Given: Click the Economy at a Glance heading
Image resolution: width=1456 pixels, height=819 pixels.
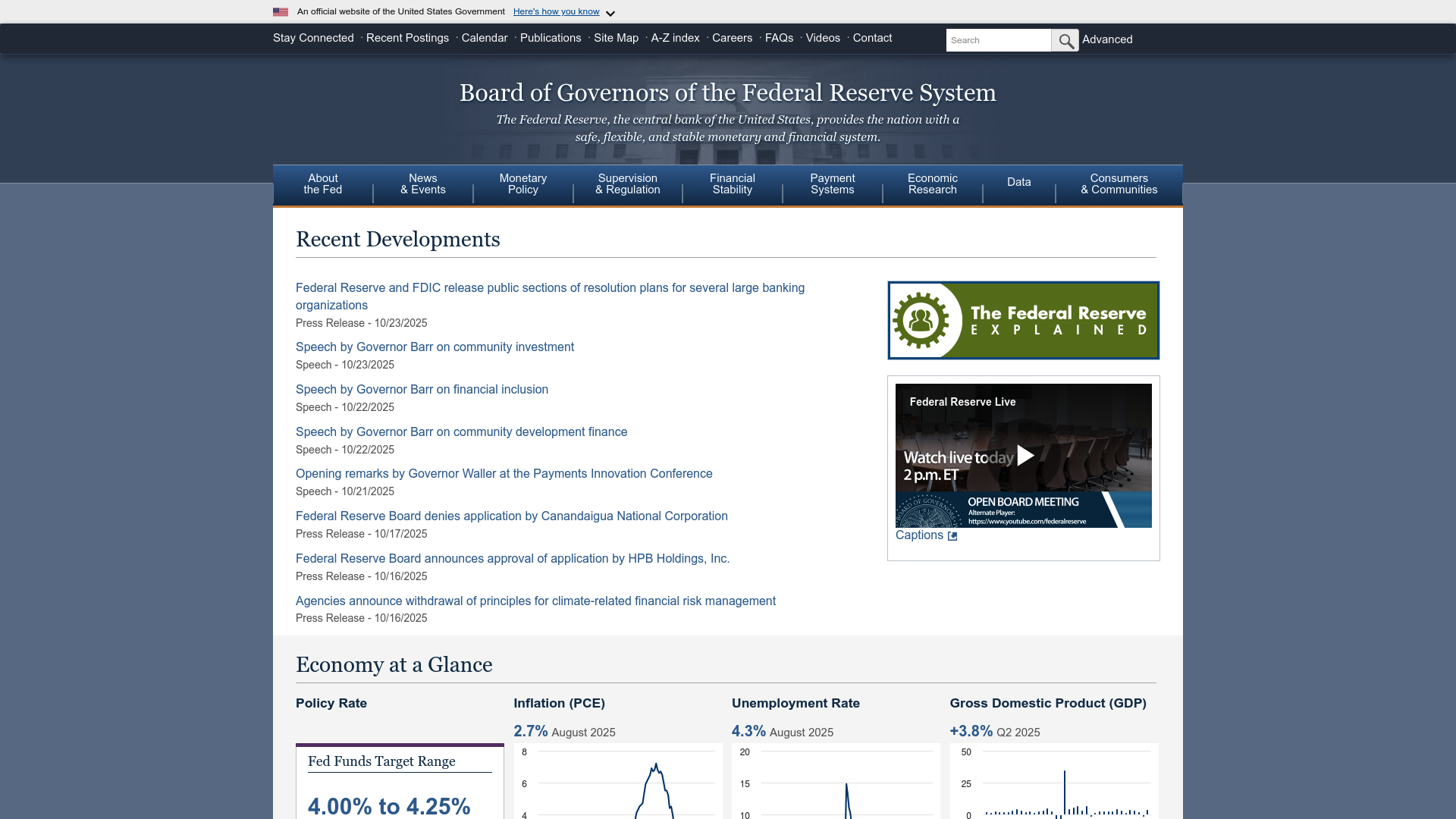Looking at the screenshot, I should click(x=394, y=665).
